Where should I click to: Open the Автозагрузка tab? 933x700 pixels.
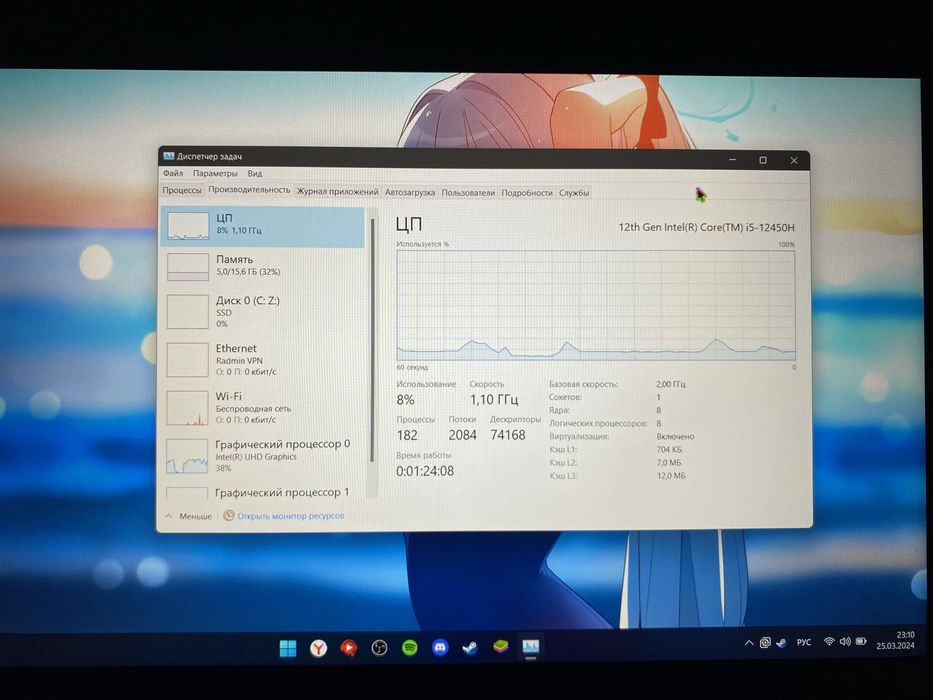(x=410, y=192)
